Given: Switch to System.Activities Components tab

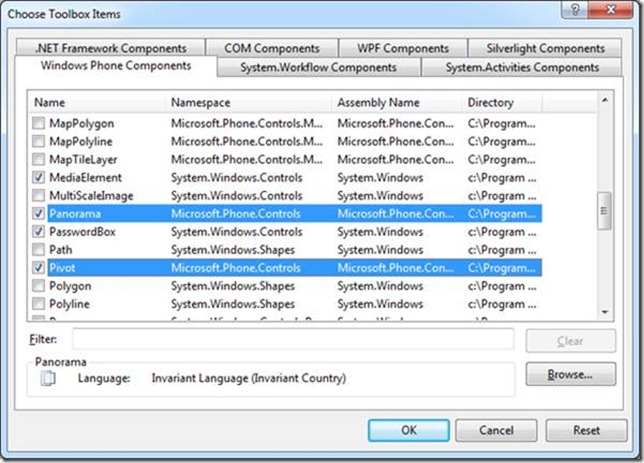Looking at the screenshot, I should pyautogui.click(x=522, y=67).
